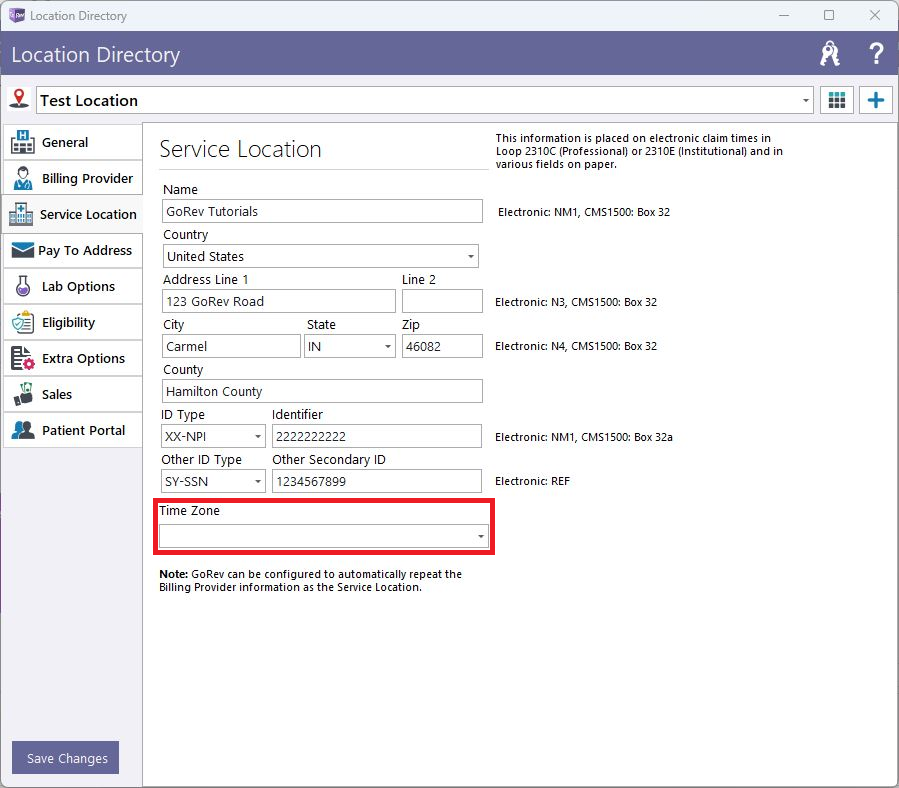Expand the ID Type dropdown
Viewport: 899px width, 788px height.
258,436
